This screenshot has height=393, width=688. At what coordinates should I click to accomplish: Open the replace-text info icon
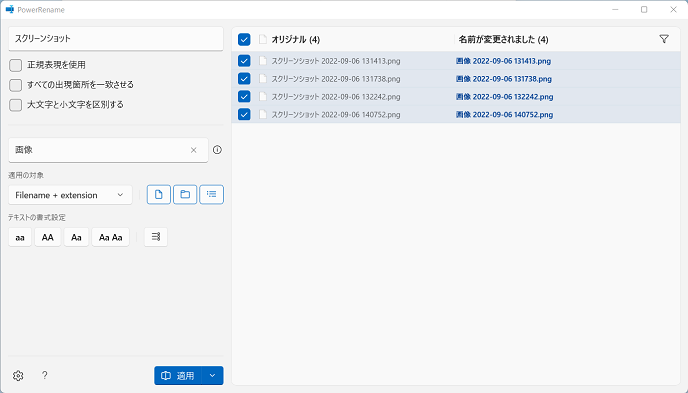(217, 150)
